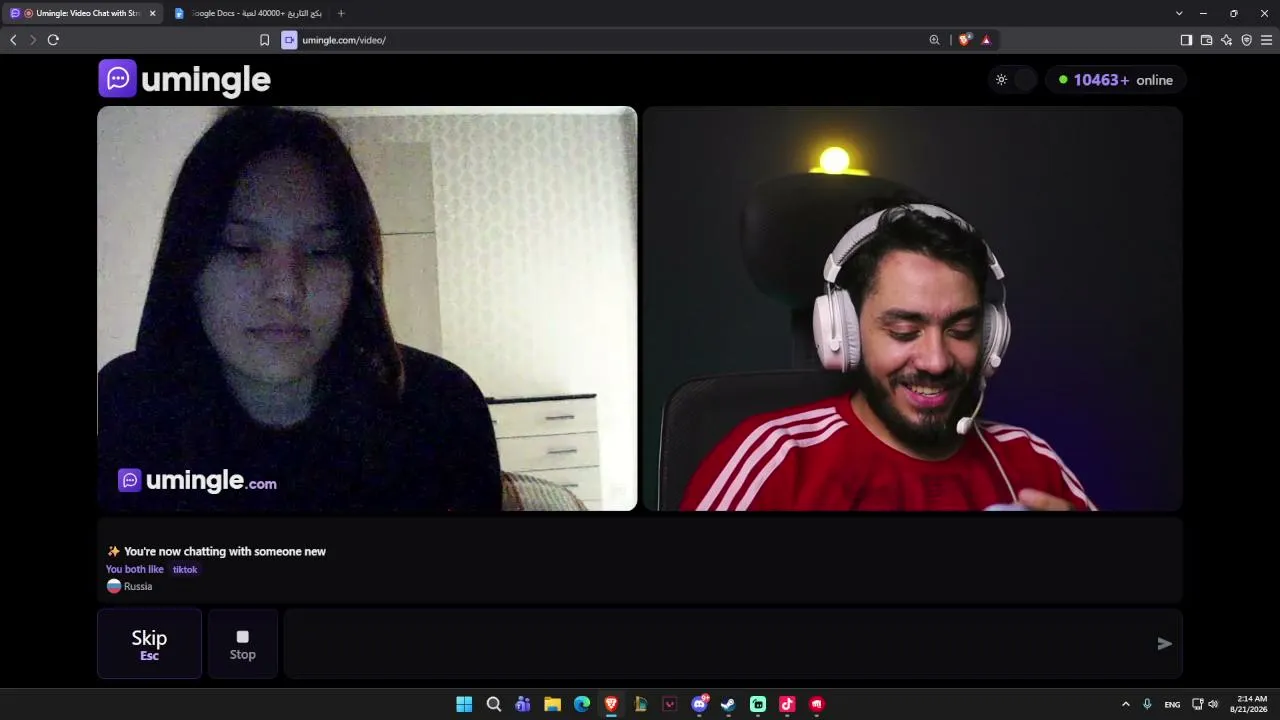
Task: Switch to the Google Docs tab
Action: tap(250, 13)
